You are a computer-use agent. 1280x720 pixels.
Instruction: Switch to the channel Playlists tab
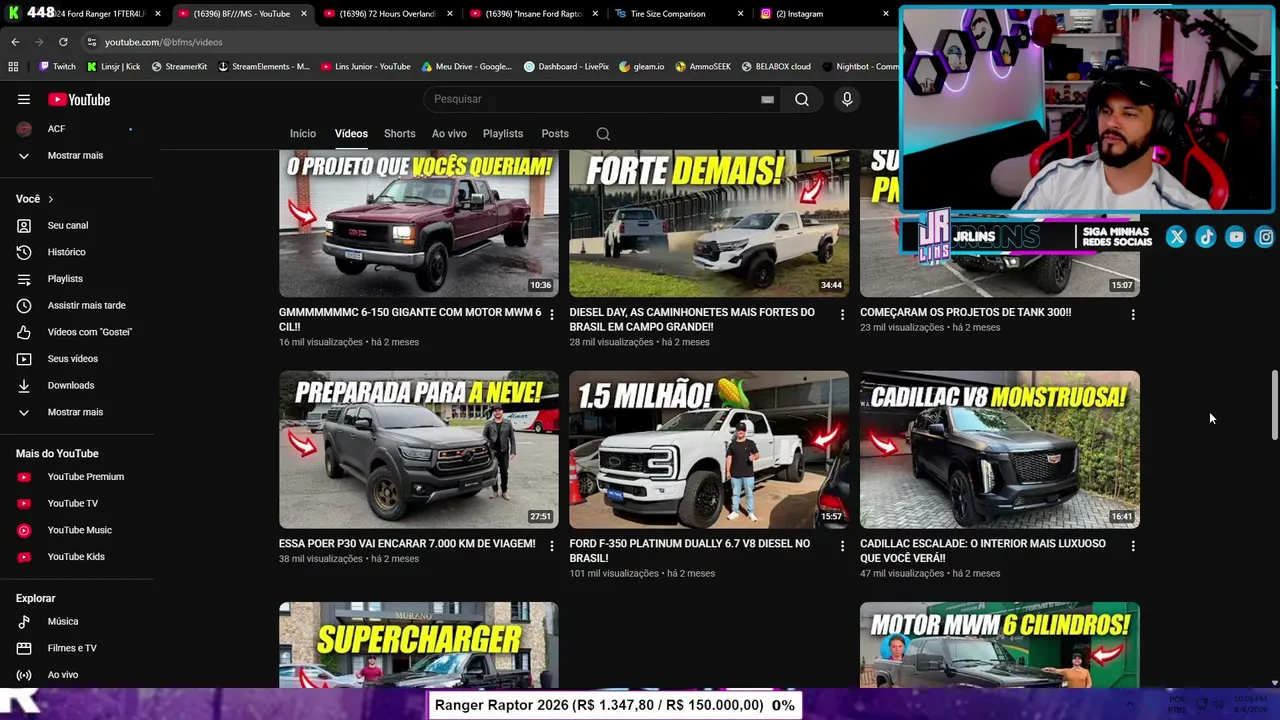503,134
